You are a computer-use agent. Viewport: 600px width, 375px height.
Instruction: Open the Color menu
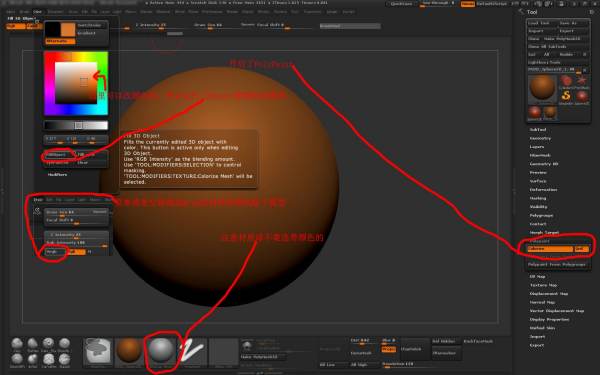38,12
